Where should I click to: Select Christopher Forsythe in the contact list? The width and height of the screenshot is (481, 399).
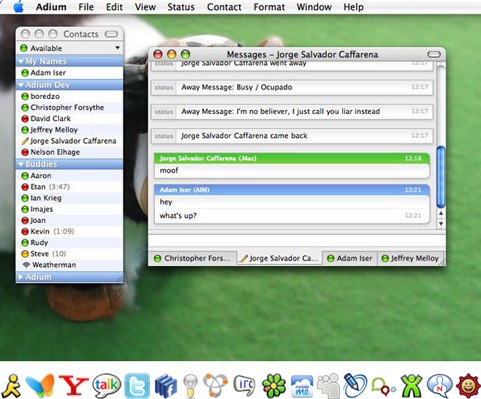[x=69, y=107]
